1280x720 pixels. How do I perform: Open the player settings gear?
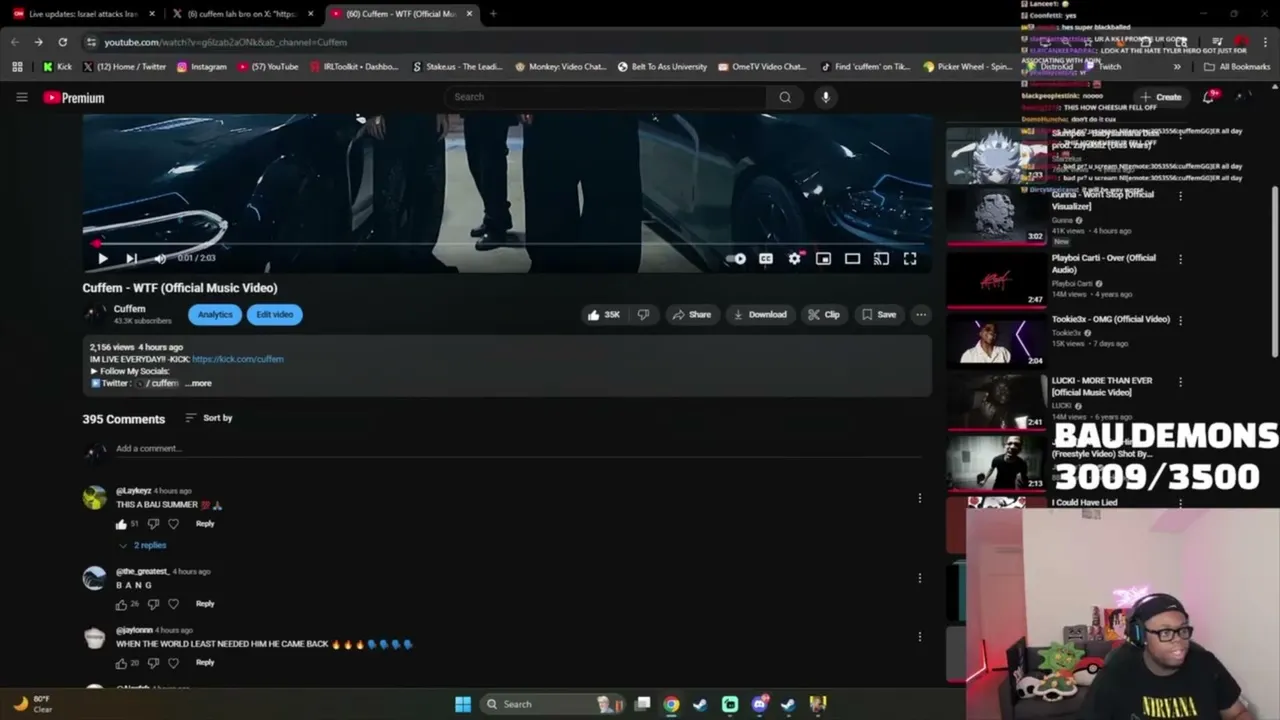click(795, 258)
